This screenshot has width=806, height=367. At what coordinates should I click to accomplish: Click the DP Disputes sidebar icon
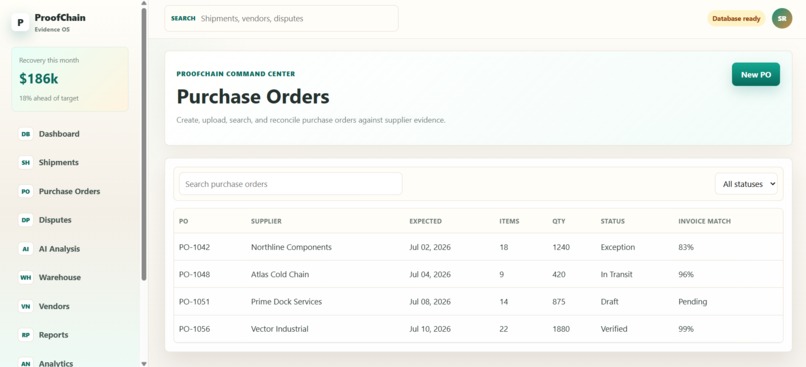coord(25,220)
